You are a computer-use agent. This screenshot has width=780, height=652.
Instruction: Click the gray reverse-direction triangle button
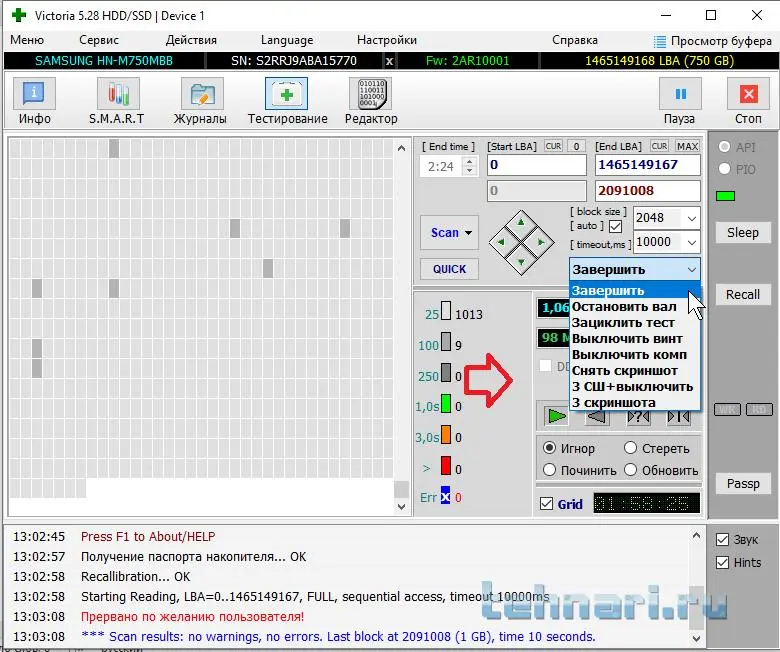pos(597,416)
